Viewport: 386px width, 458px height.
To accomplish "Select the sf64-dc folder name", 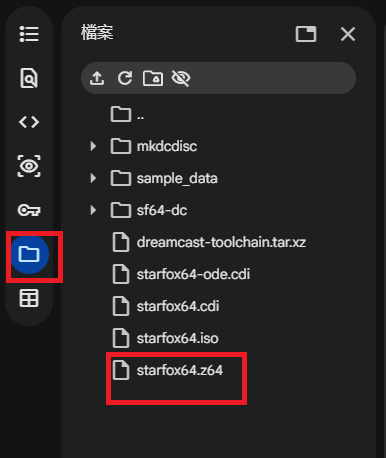I will (162, 210).
